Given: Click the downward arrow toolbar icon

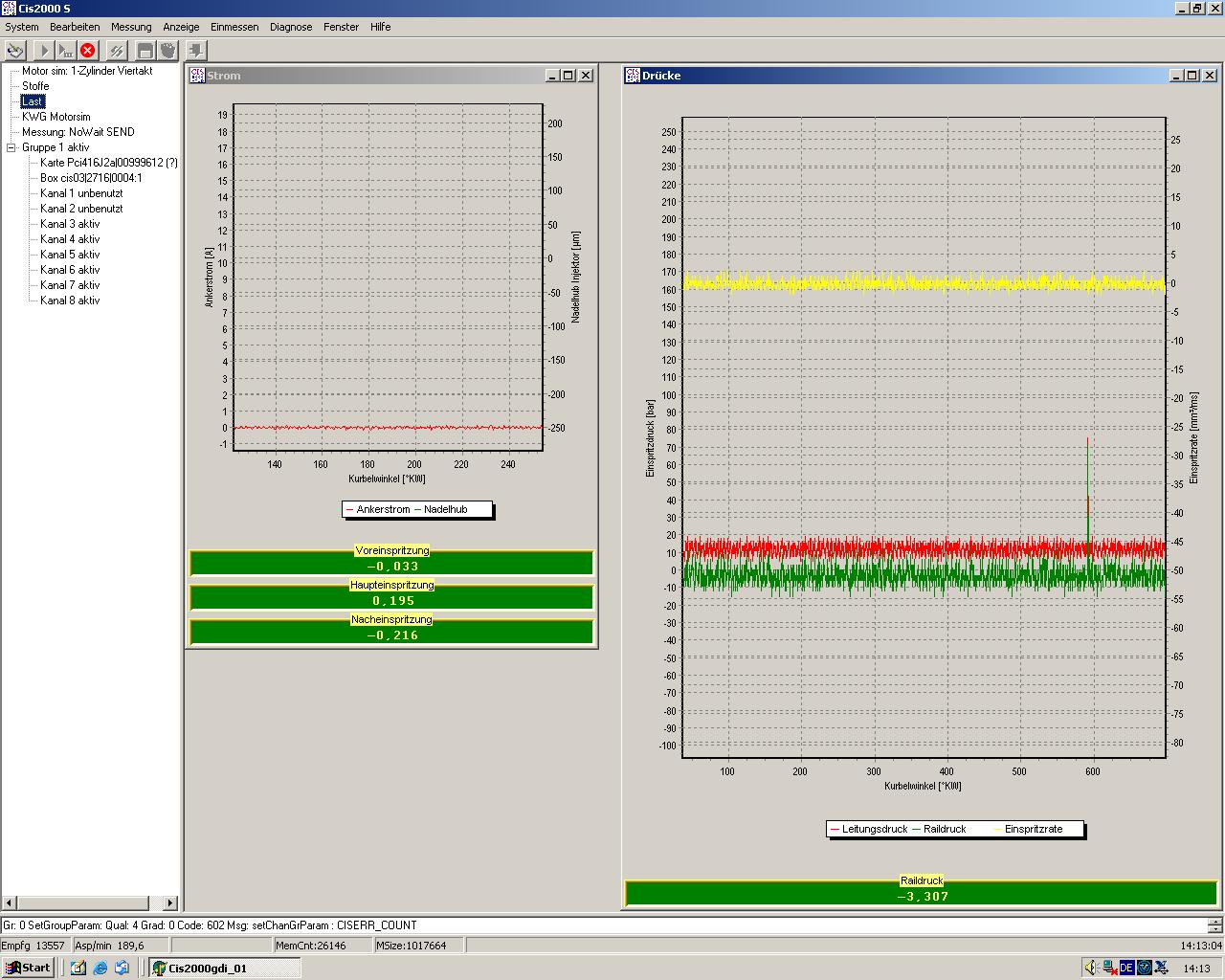Looking at the screenshot, I should (x=196, y=51).
